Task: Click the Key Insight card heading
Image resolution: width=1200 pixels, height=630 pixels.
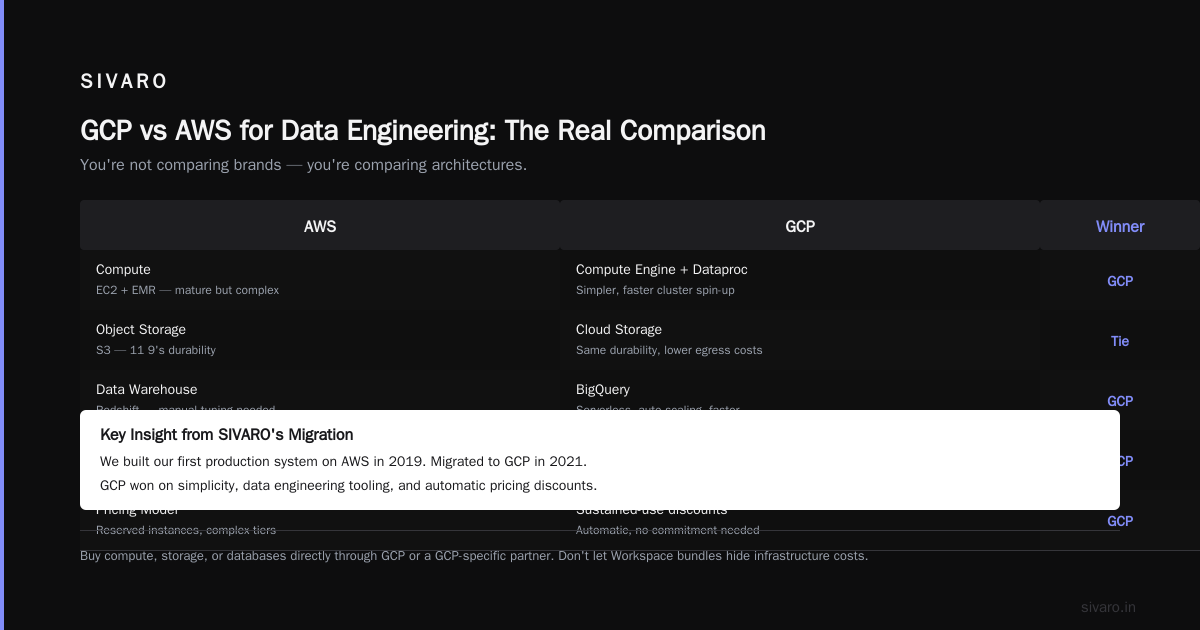Action: pyautogui.click(x=227, y=434)
